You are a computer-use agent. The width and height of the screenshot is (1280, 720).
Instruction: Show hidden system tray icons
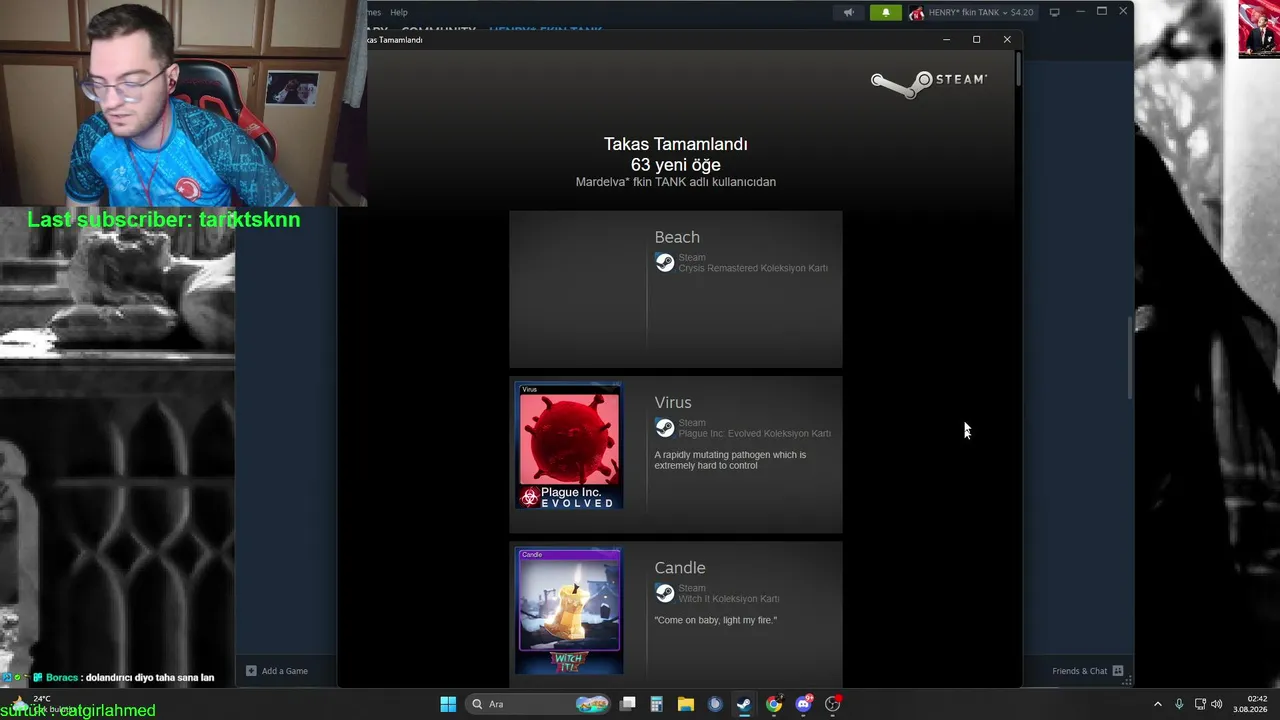point(1158,704)
